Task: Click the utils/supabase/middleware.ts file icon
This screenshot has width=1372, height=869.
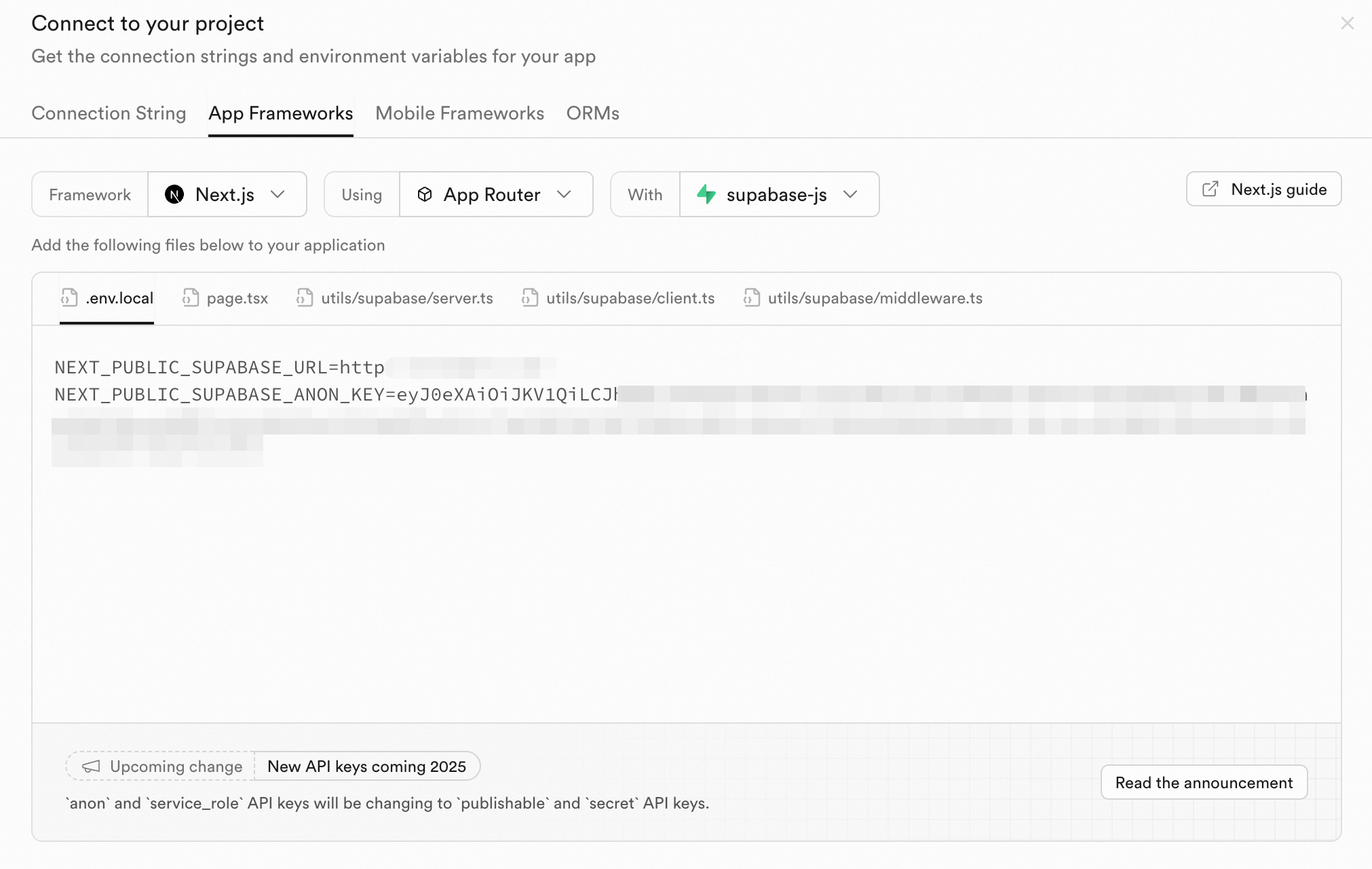Action: pyautogui.click(x=752, y=298)
